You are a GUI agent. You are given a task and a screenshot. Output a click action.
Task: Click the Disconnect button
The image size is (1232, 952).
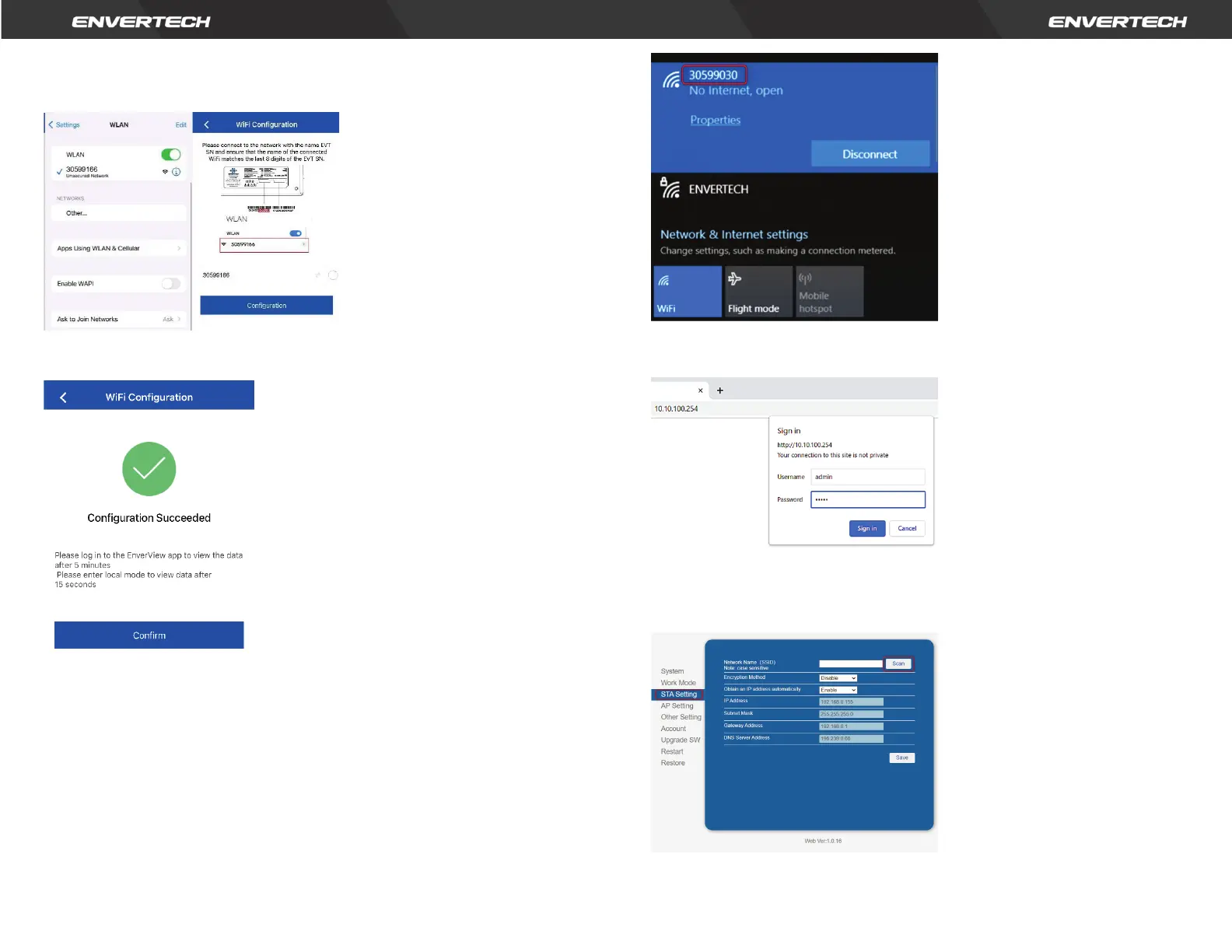[x=870, y=154]
